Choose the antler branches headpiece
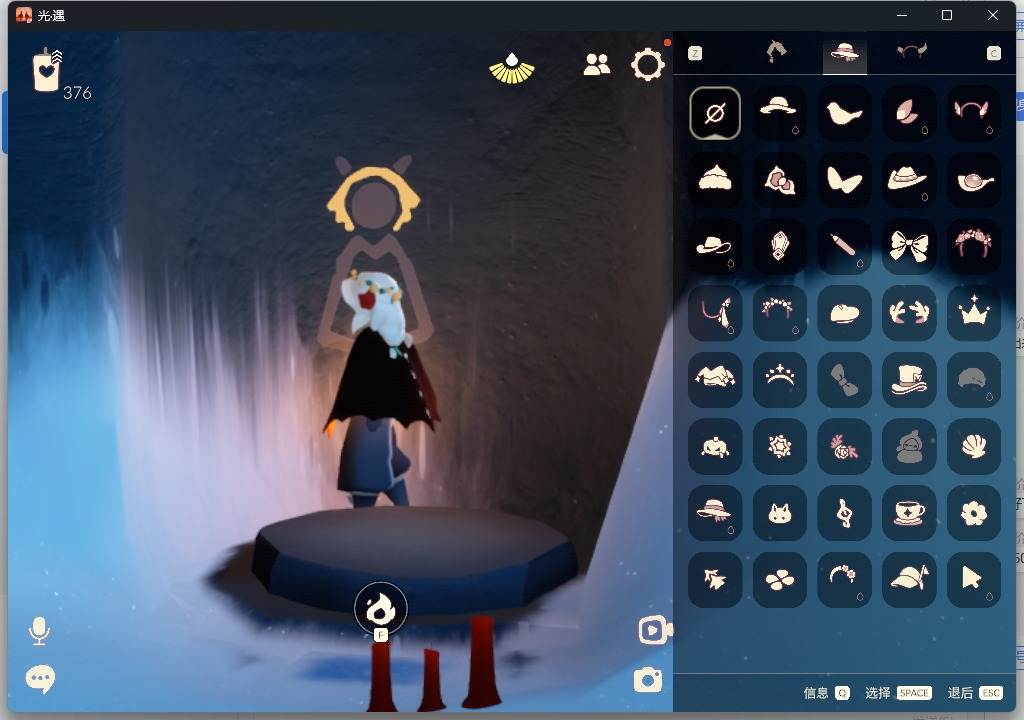 (x=908, y=313)
